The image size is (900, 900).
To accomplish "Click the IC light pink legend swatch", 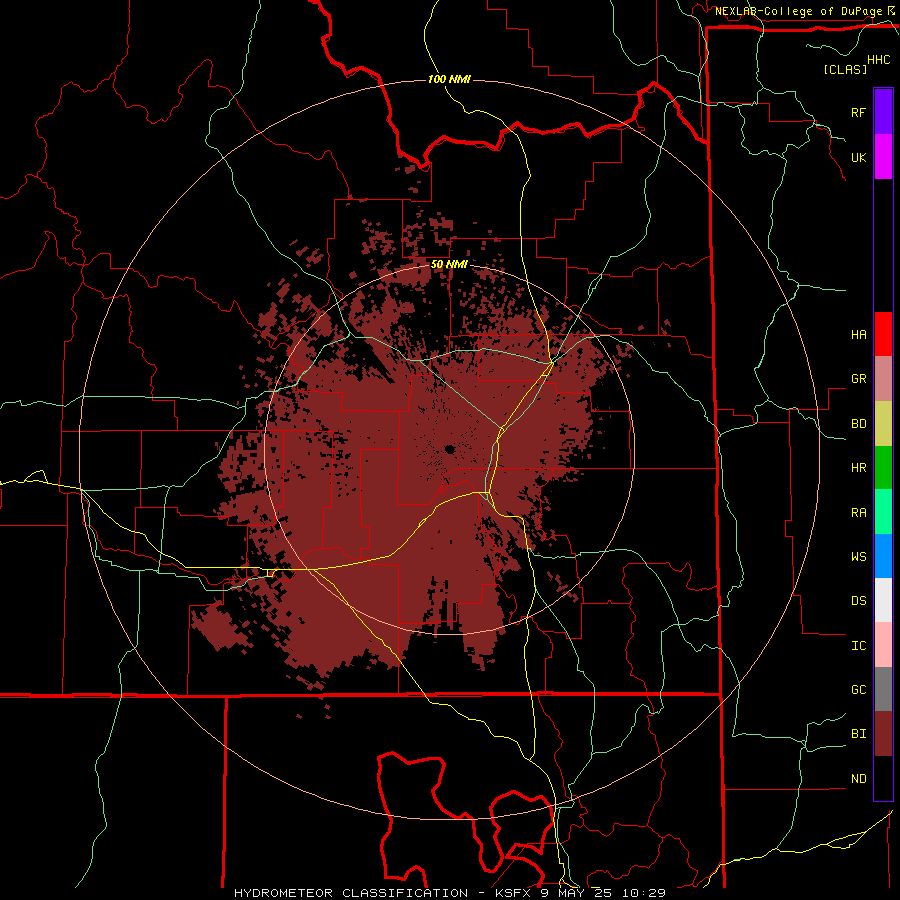I will (x=883, y=645).
